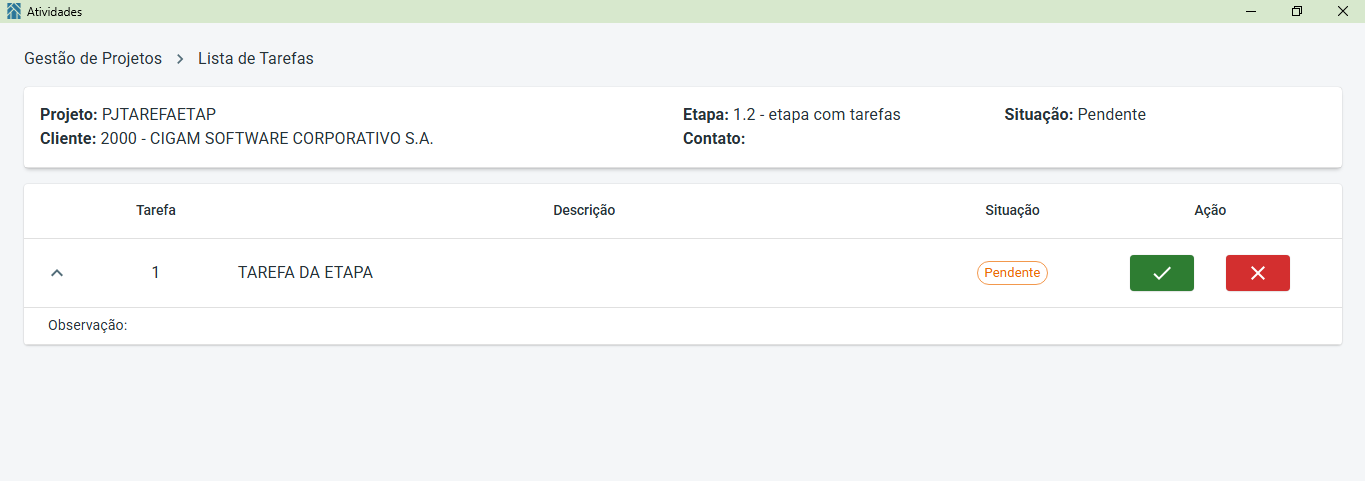Close the Atividades window

(1342, 11)
